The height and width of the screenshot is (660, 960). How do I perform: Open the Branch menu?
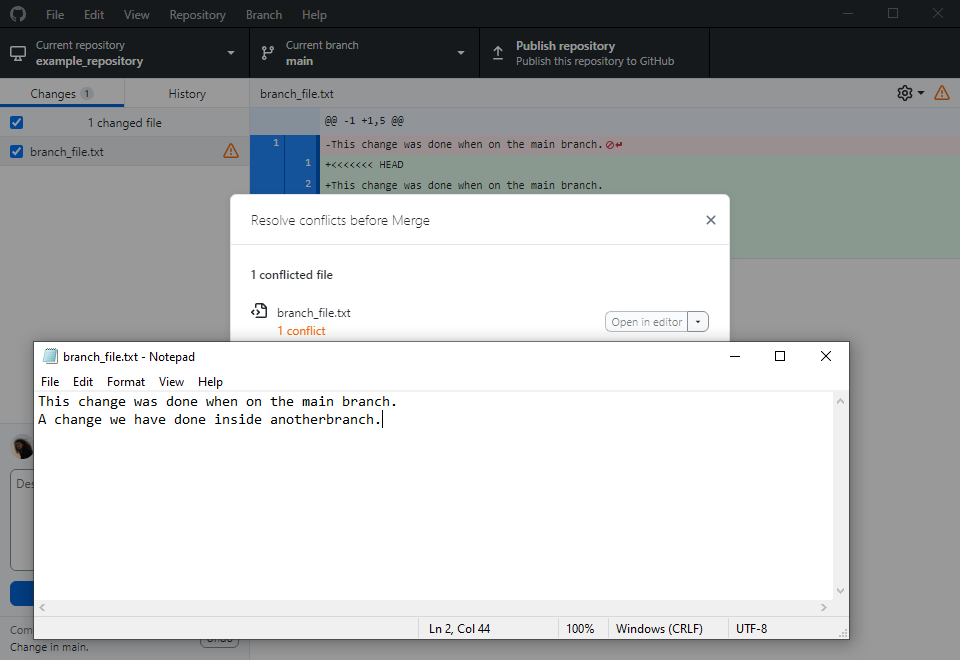264,15
